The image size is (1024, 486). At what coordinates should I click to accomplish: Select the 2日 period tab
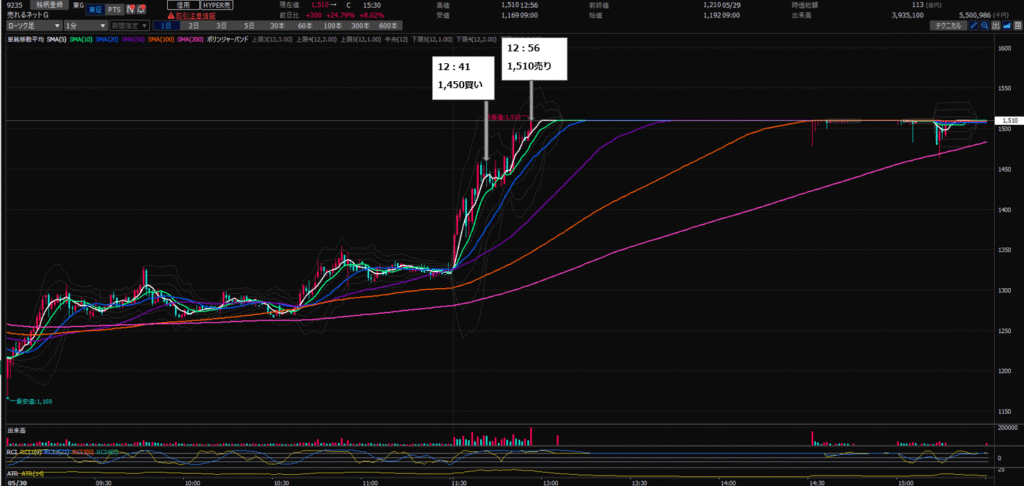(x=194, y=25)
